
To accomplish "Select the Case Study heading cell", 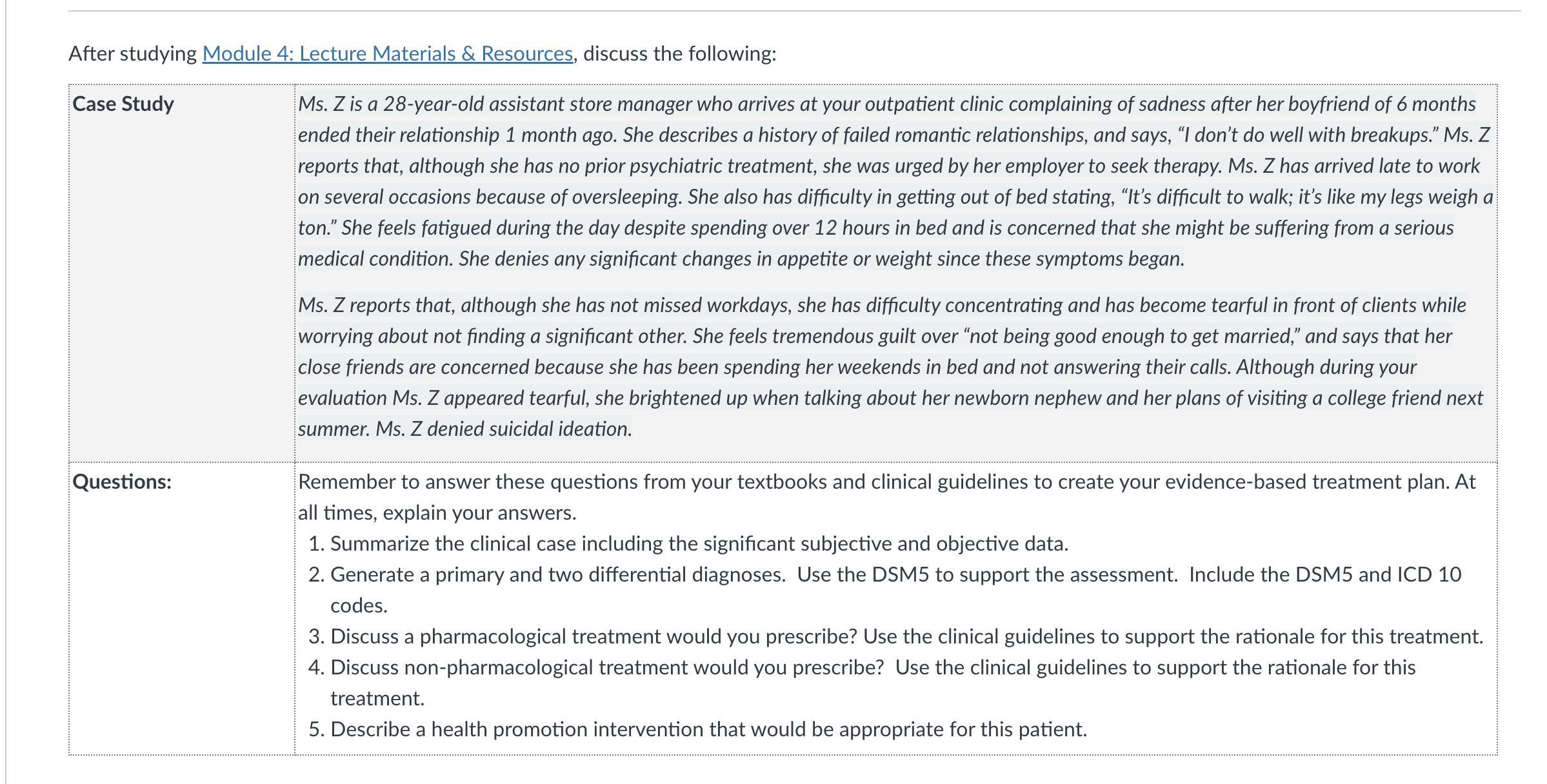I will click(x=182, y=273).
